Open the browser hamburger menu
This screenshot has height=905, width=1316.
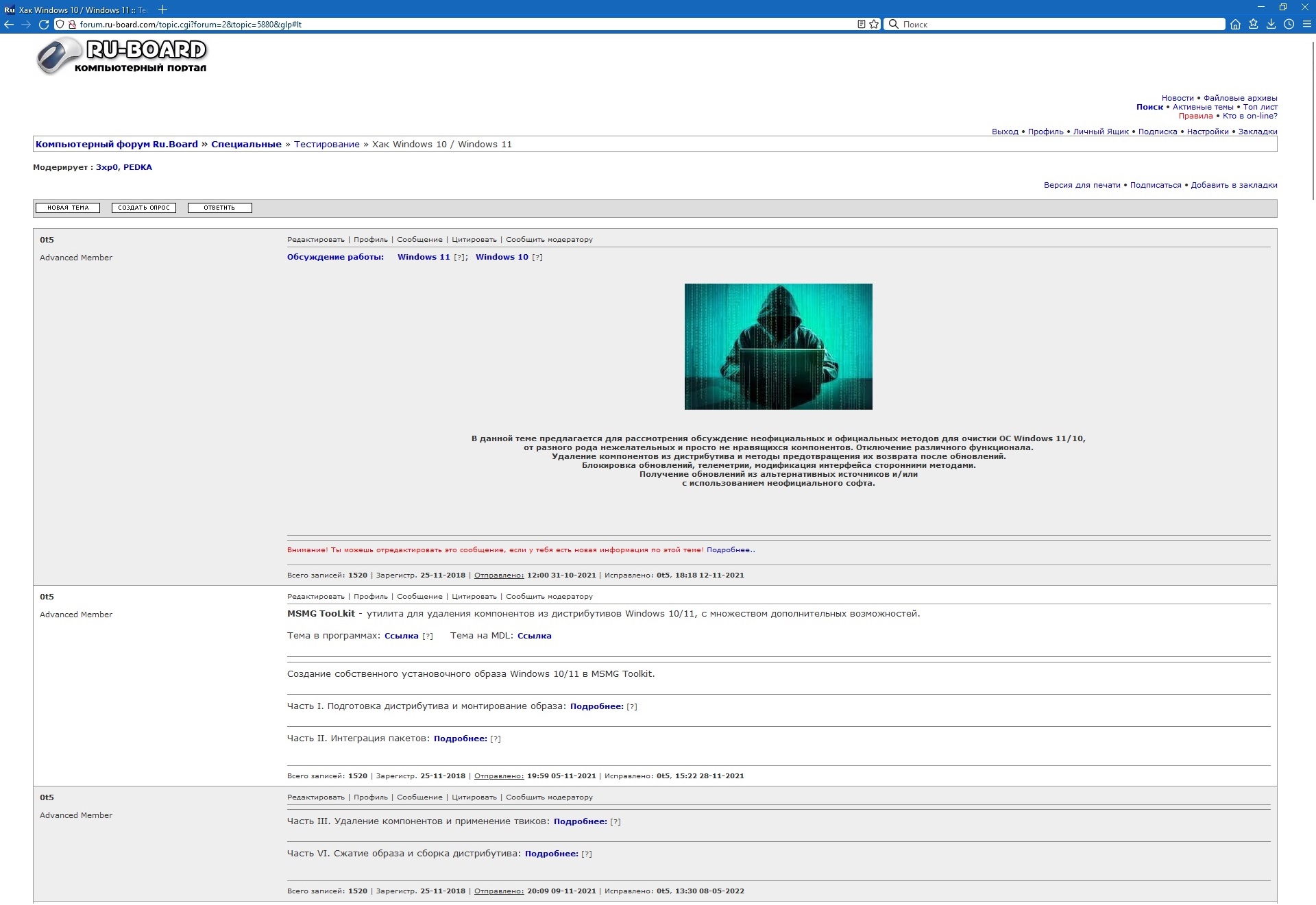[1306, 24]
